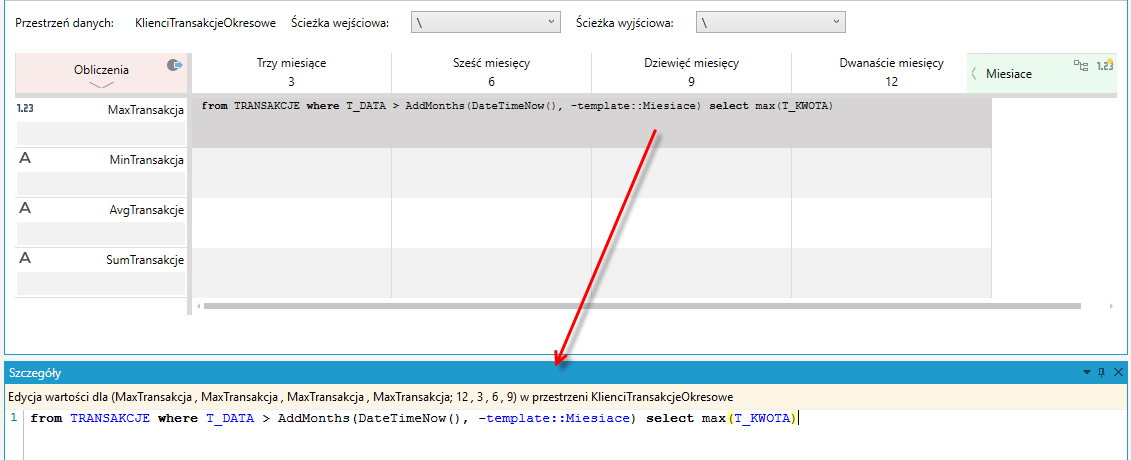Viewport: 1131px width, 460px height.
Task: Click the MaxTransakcja formula cell in grid
Action: pos(591,122)
